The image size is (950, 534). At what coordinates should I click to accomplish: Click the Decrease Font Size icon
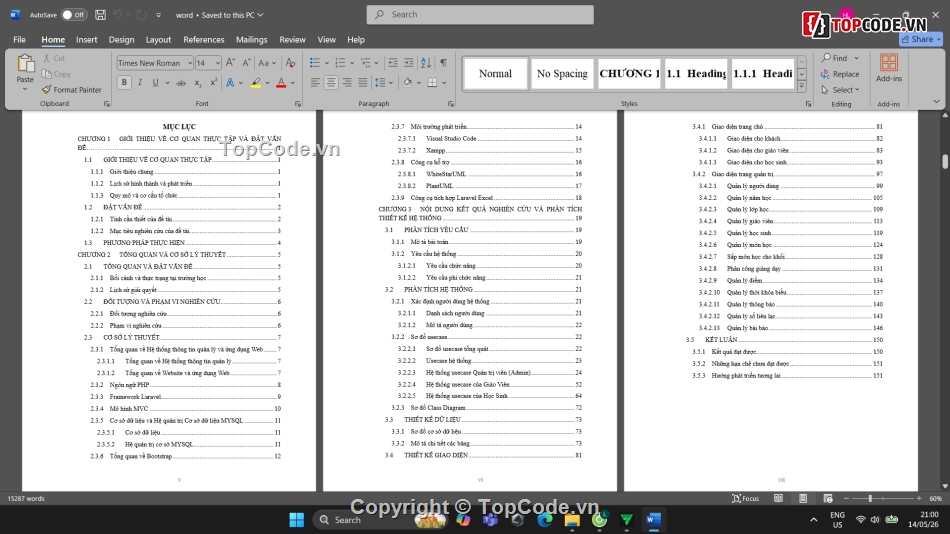(246, 62)
